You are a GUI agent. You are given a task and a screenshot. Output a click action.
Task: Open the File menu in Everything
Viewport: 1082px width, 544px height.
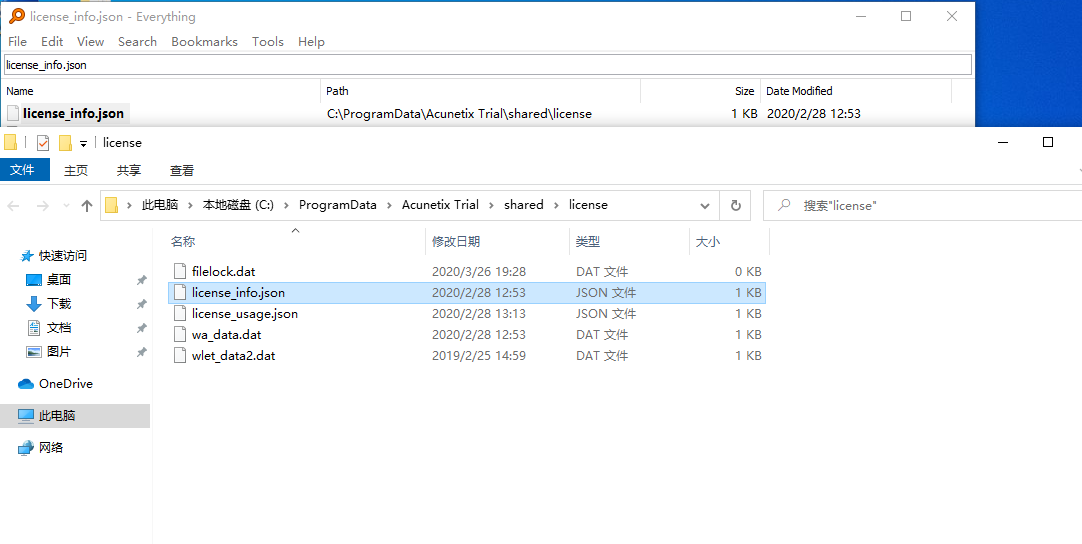tap(17, 41)
